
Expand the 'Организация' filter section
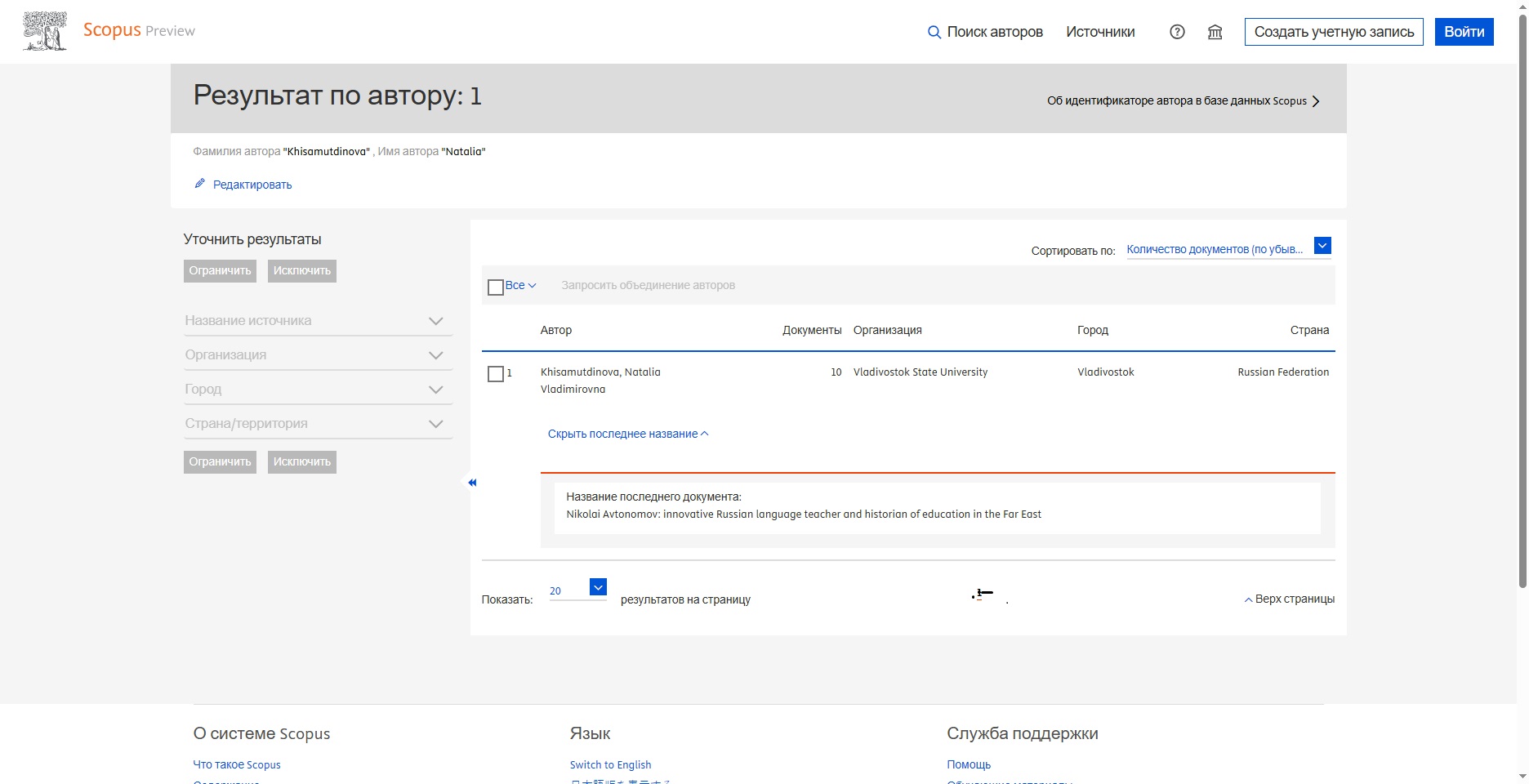435,355
